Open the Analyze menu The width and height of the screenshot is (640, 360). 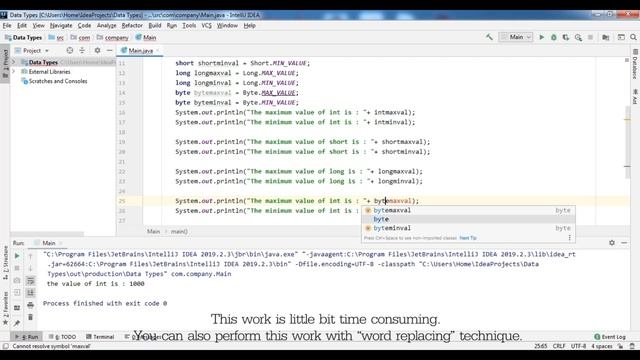pos(107,25)
